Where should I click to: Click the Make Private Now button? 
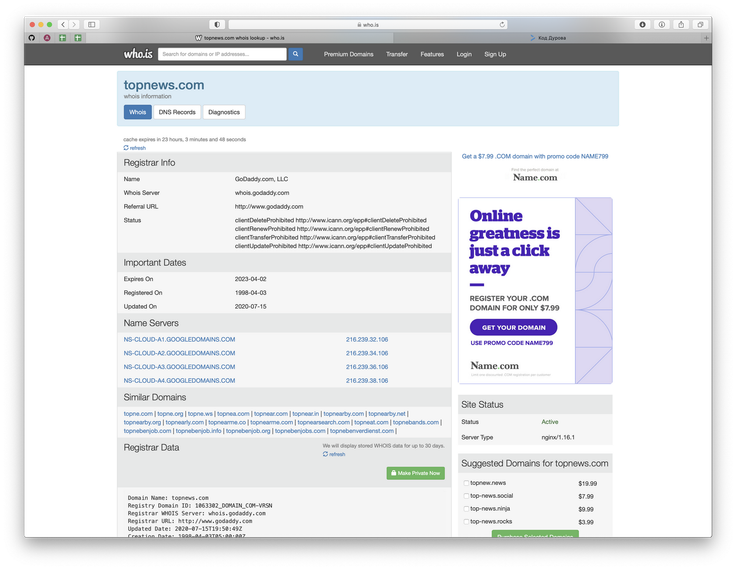pyautogui.click(x=415, y=473)
